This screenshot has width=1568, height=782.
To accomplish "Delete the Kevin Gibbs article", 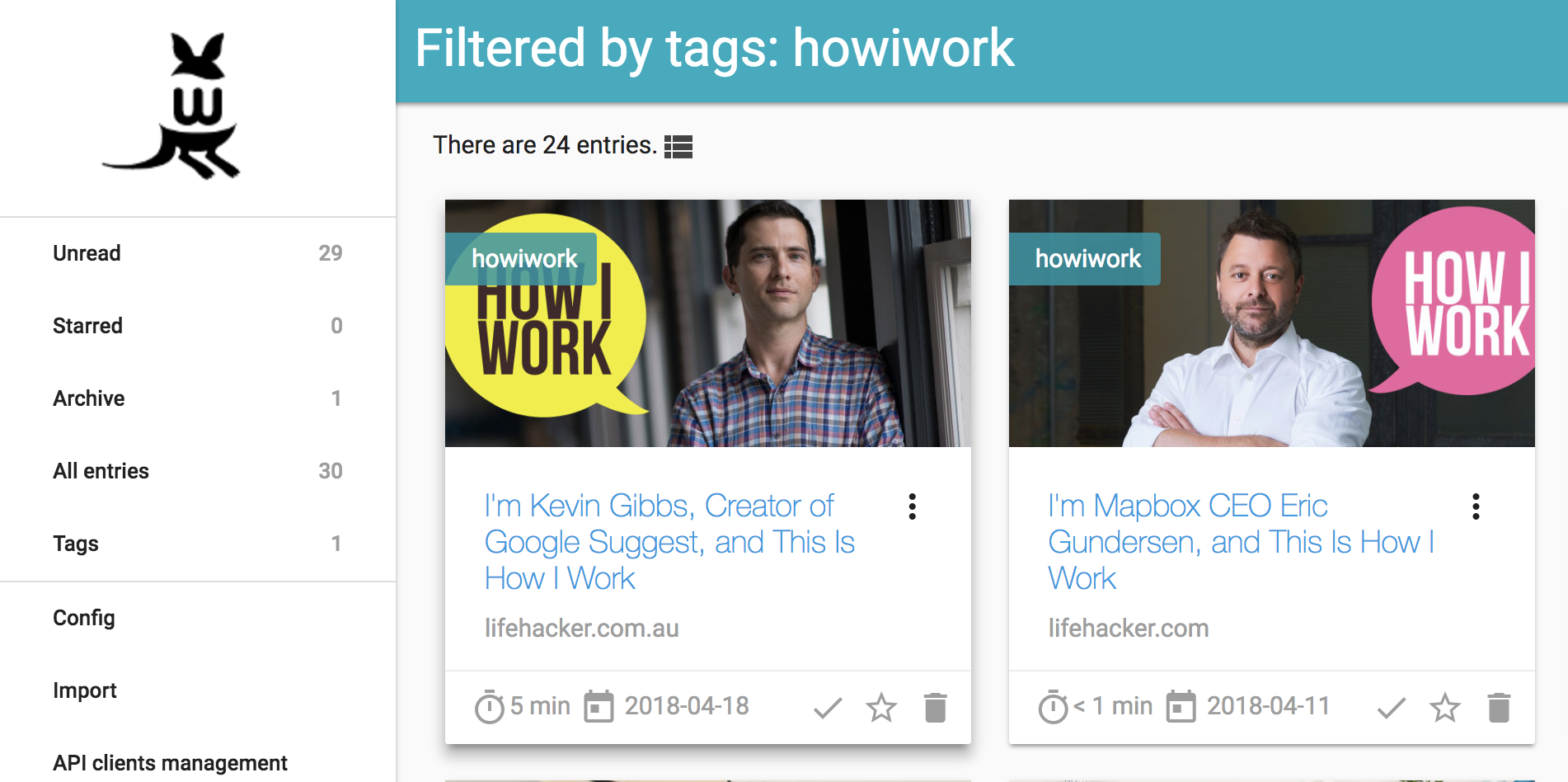I will click(935, 708).
